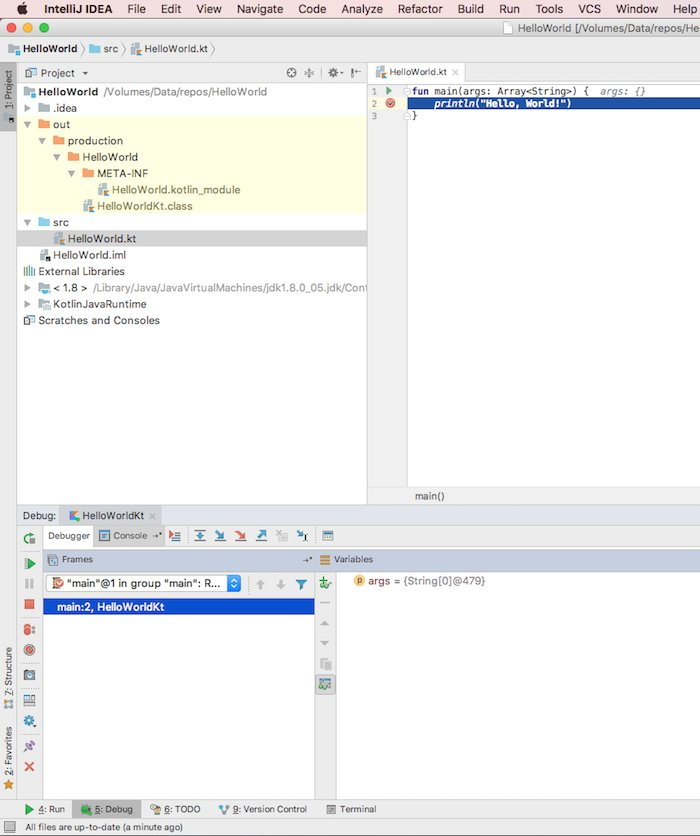Open the Project panel gear settings
This screenshot has height=836, width=700.
335,73
